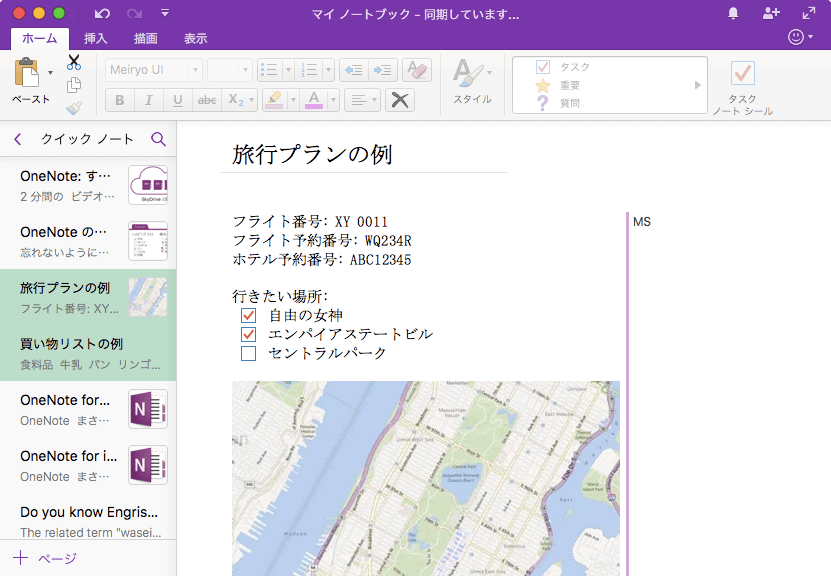The height and width of the screenshot is (576, 831).
Task: Click the clear formatting eraser icon
Action: tap(416, 70)
